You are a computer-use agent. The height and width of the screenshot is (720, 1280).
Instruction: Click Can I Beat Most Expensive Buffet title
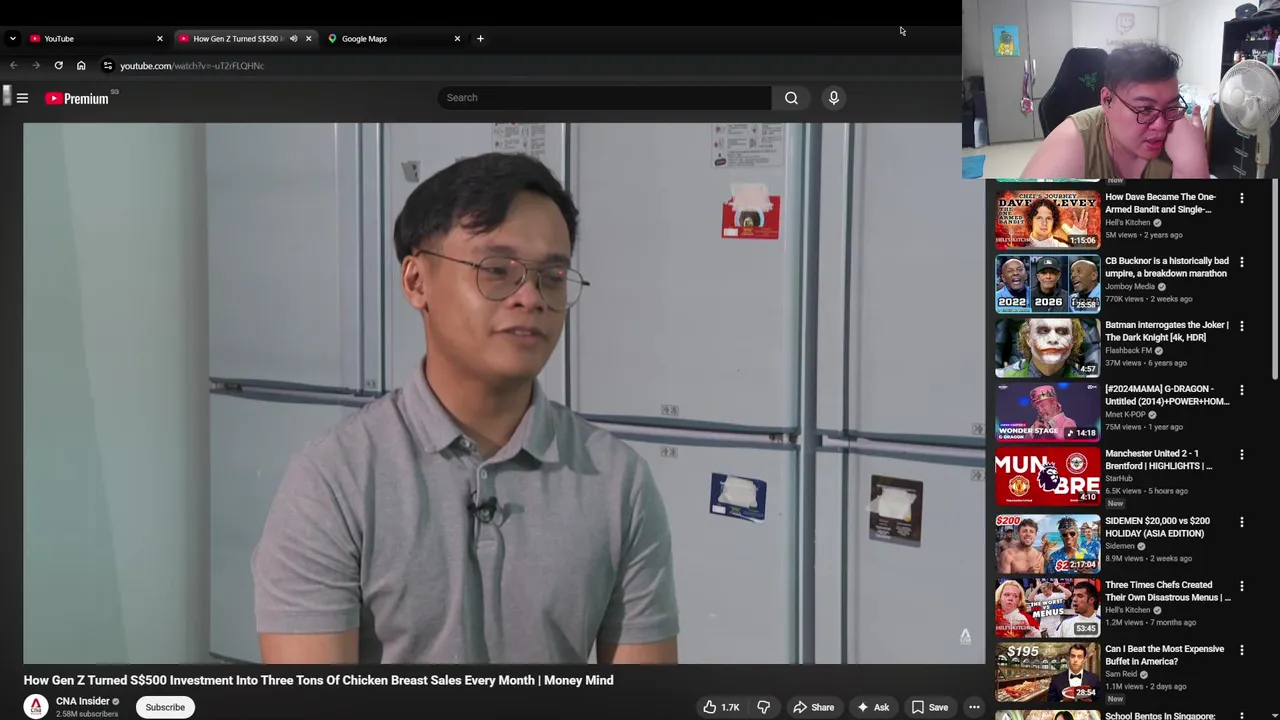[x=1165, y=655]
